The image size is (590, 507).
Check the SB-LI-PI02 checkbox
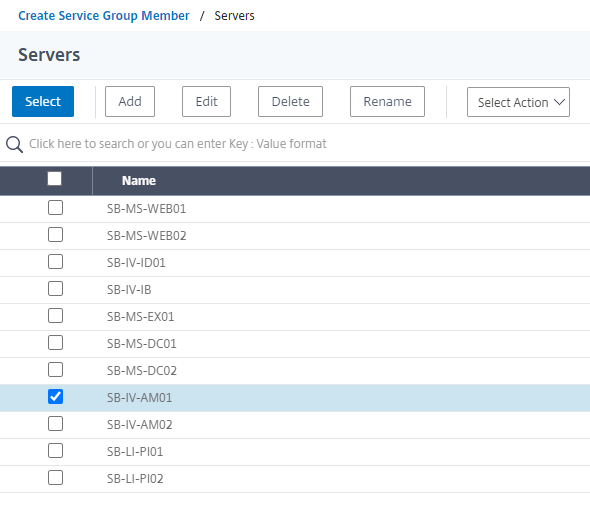pos(55,478)
